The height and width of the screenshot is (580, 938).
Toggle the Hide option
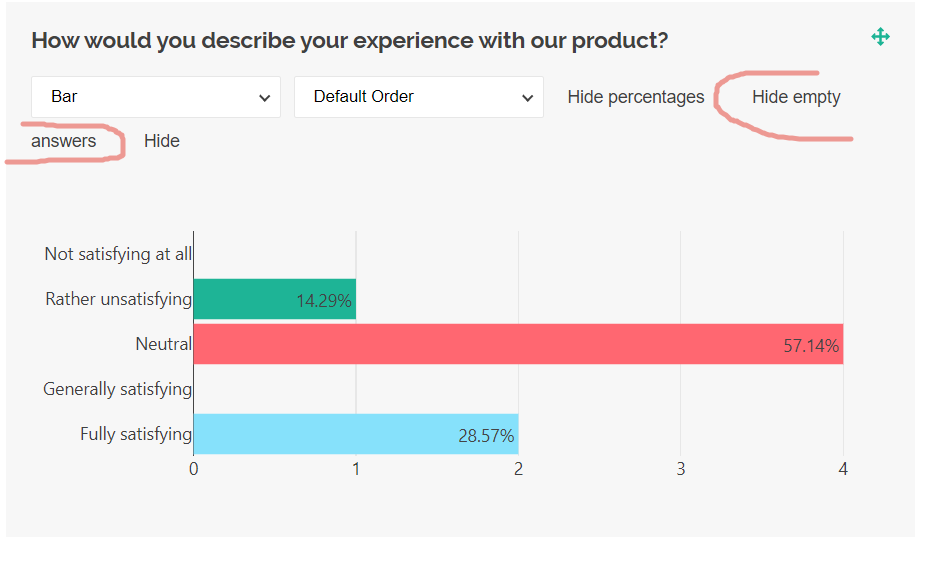point(162,140)
